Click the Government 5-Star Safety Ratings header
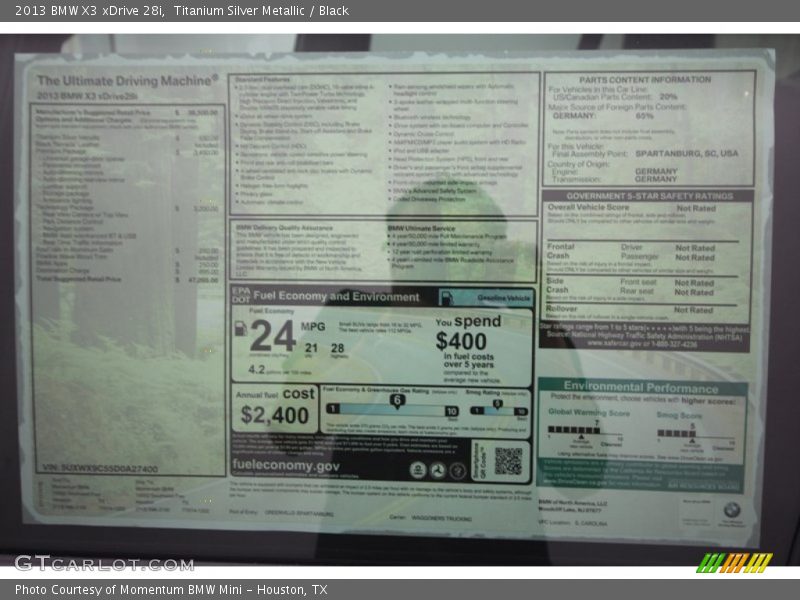Screen dimensions: 800x600 tap(649, 196)
